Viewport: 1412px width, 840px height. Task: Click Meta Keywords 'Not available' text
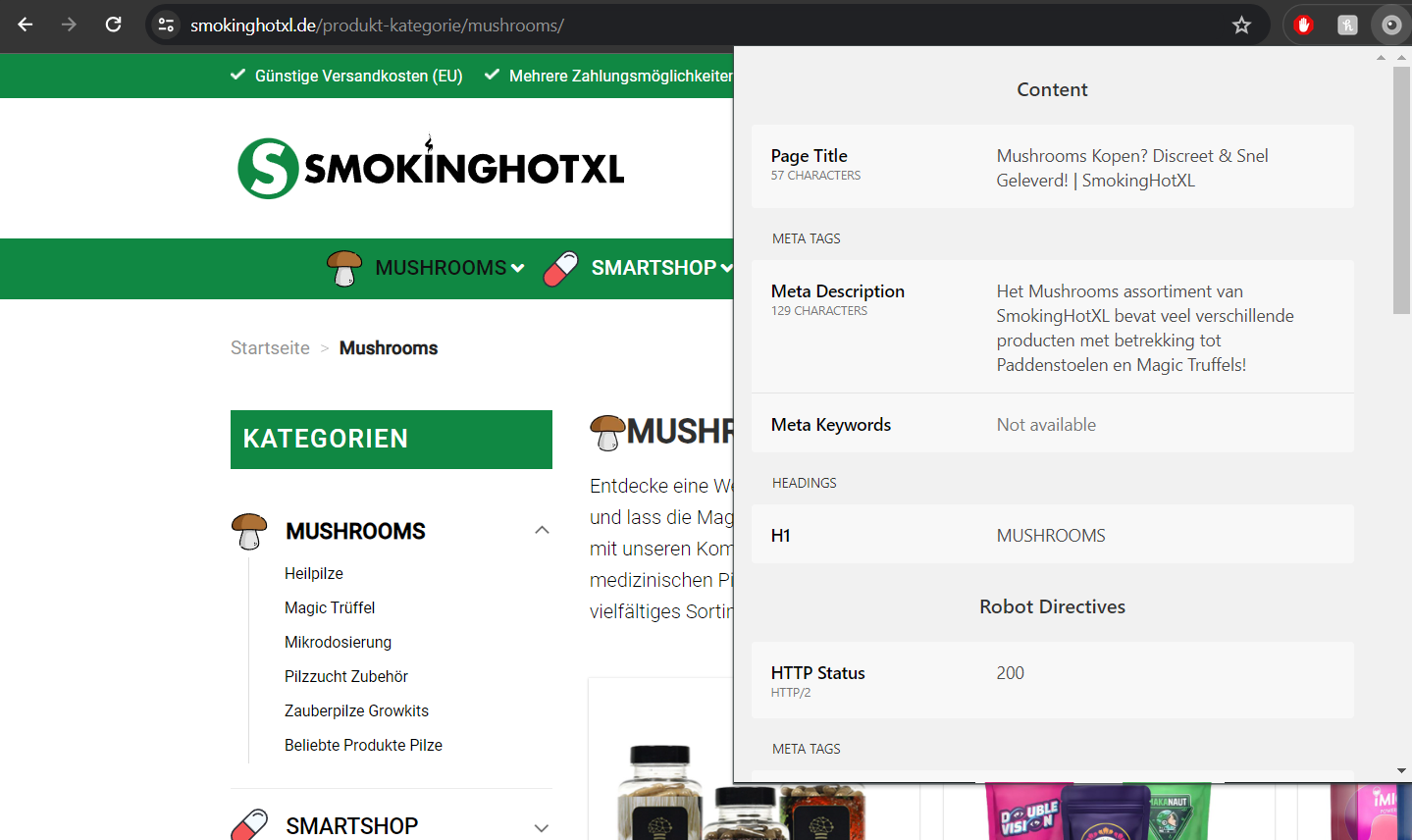pos(1046,425)
